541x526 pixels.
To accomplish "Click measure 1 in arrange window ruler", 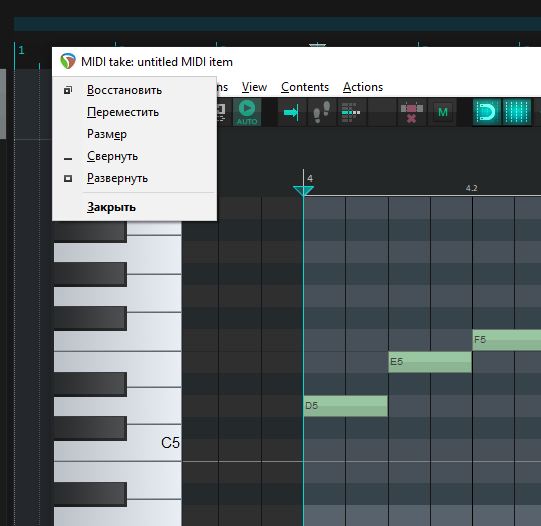I will point(21,50).
